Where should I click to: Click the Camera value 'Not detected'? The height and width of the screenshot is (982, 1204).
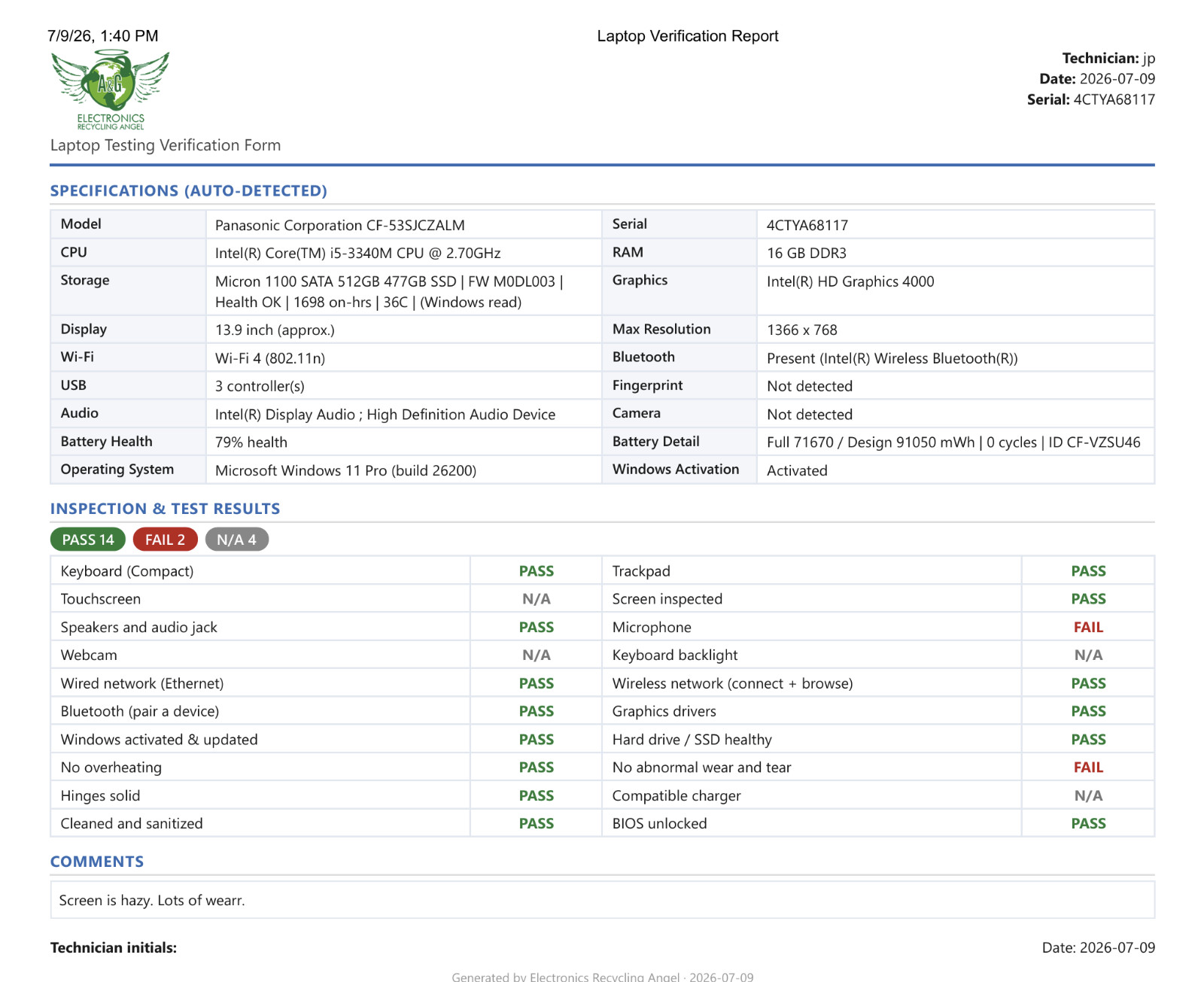(810, 415)
